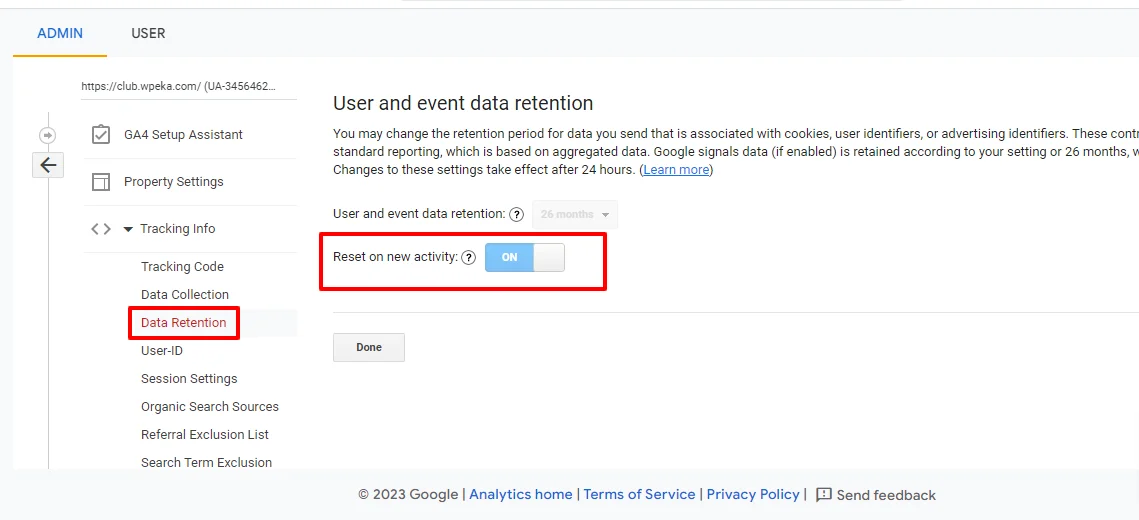Open Referral Exclusion List item

pyautogui.click(x=205, y=435)
